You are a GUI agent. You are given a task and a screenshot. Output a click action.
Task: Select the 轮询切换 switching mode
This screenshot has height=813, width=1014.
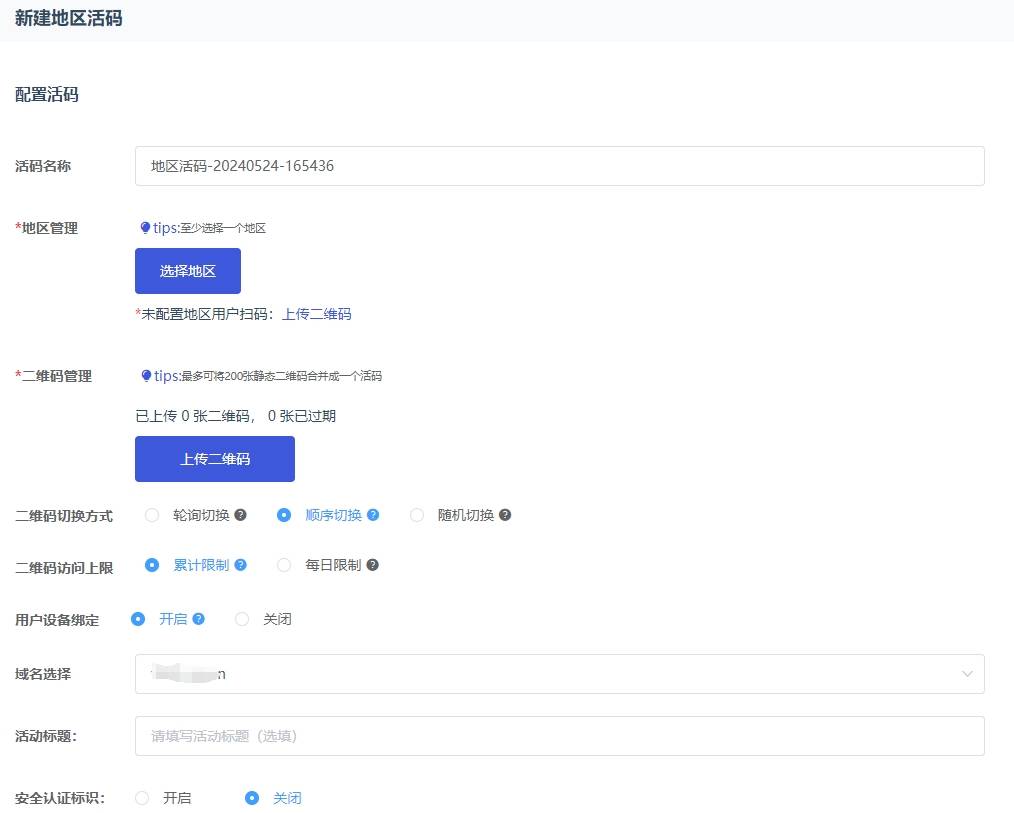pos(151,515)
